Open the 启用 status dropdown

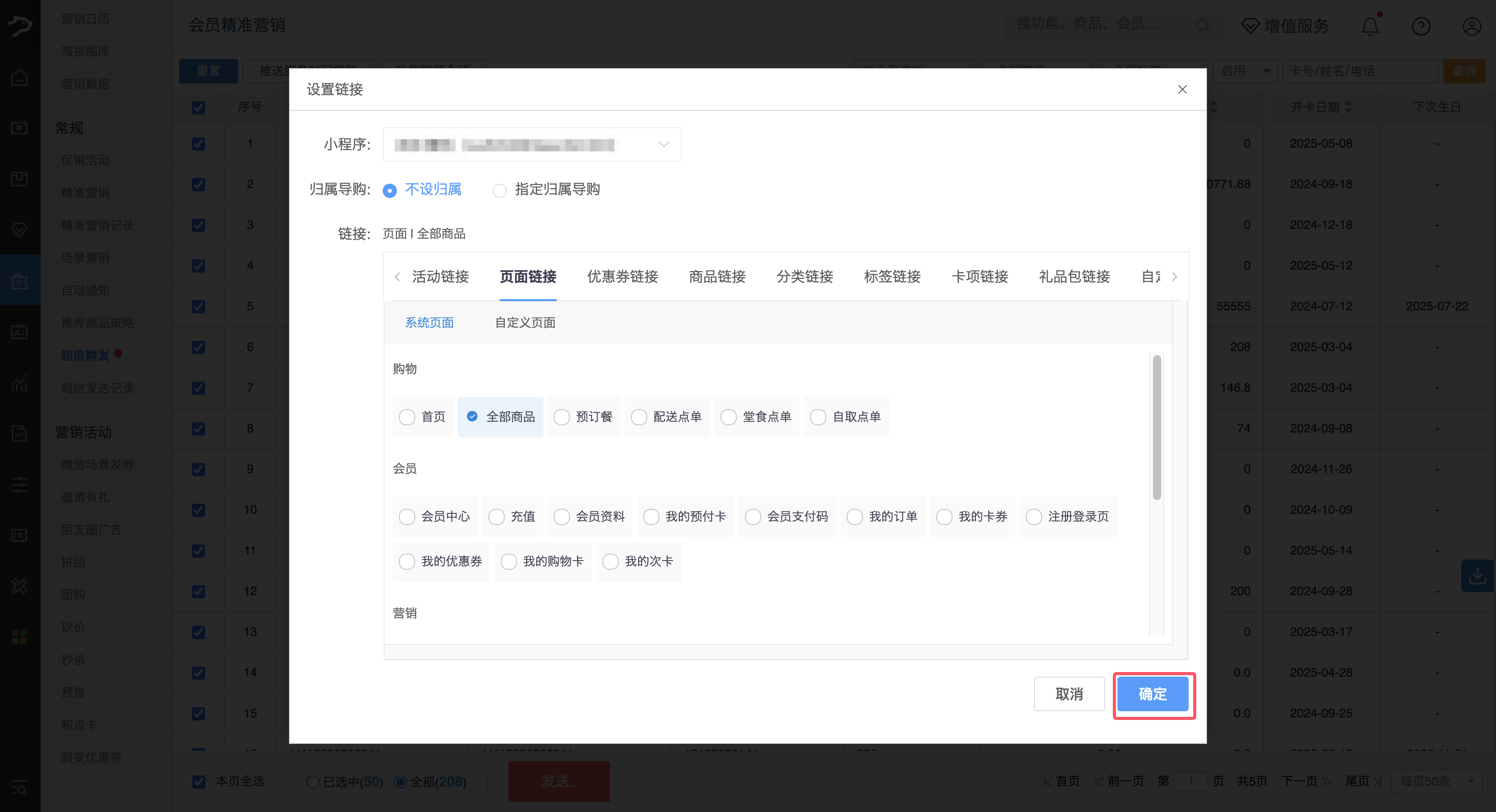tap(1245, 71)
